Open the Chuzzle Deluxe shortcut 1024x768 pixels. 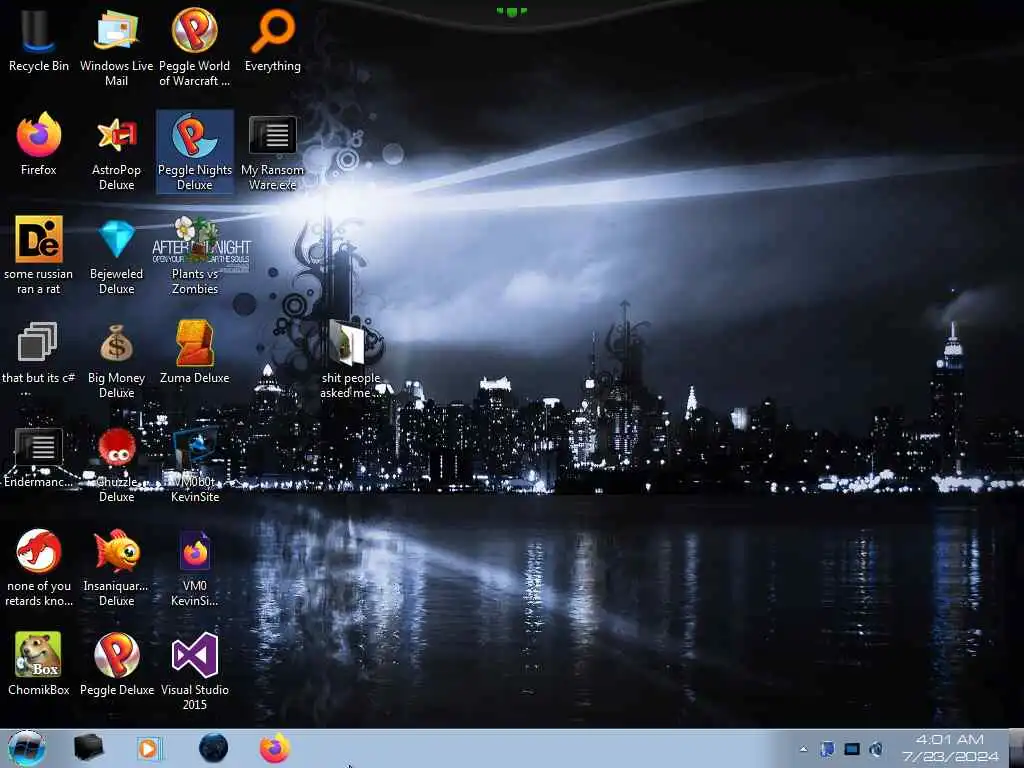(116, 465)
